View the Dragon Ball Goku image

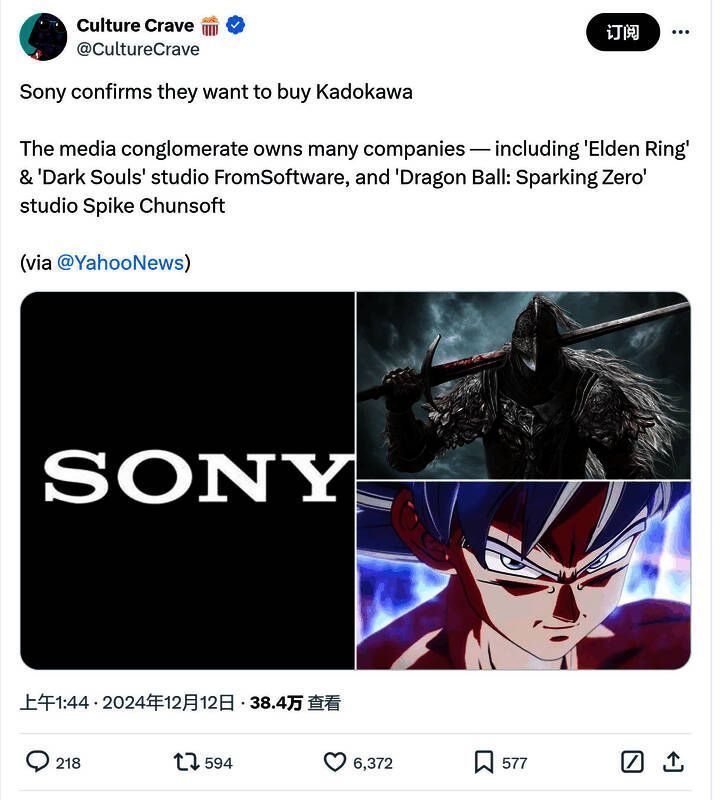point(523,575)
